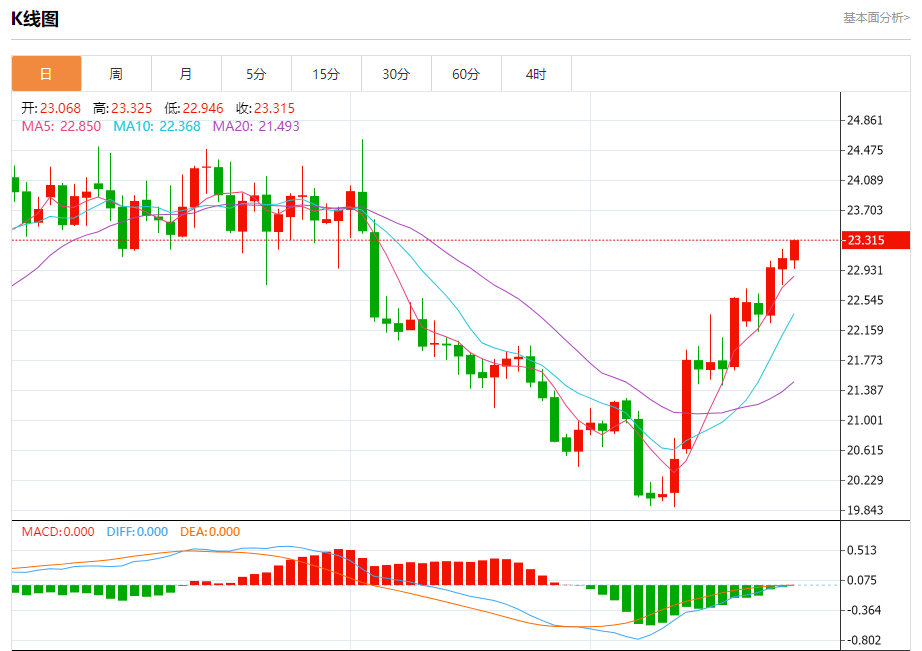Click the 24.089 price axis label
This screenshot has width=922, height=651.
(864, 181)
